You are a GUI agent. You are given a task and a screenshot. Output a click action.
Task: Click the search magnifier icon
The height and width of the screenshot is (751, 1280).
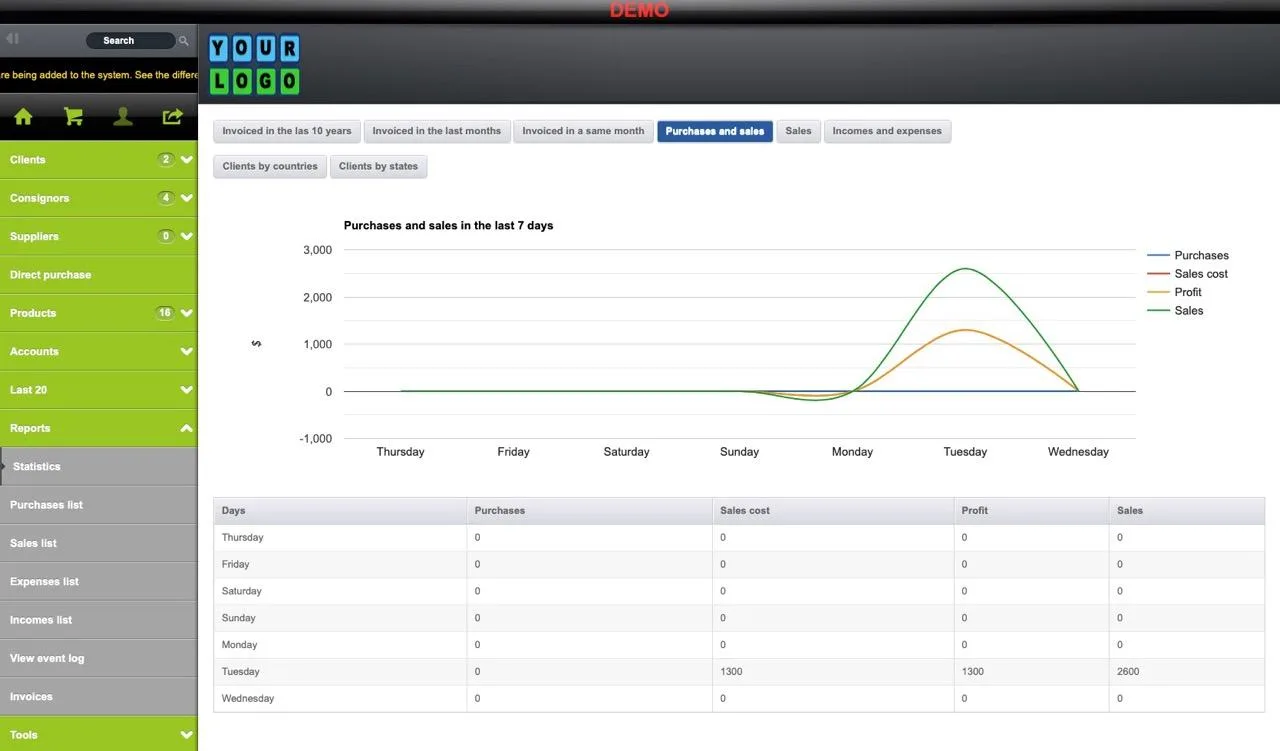coord(183,41)
